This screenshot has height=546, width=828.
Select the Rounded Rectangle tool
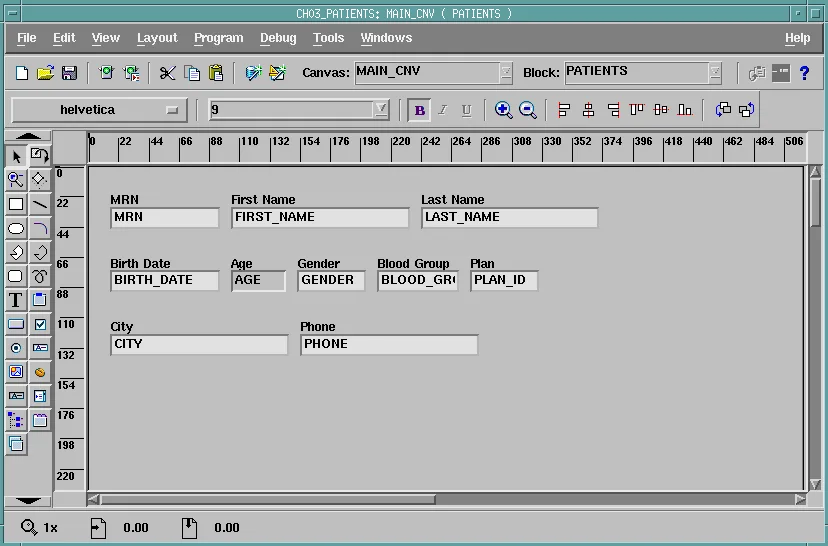click(x=16, y=276)
